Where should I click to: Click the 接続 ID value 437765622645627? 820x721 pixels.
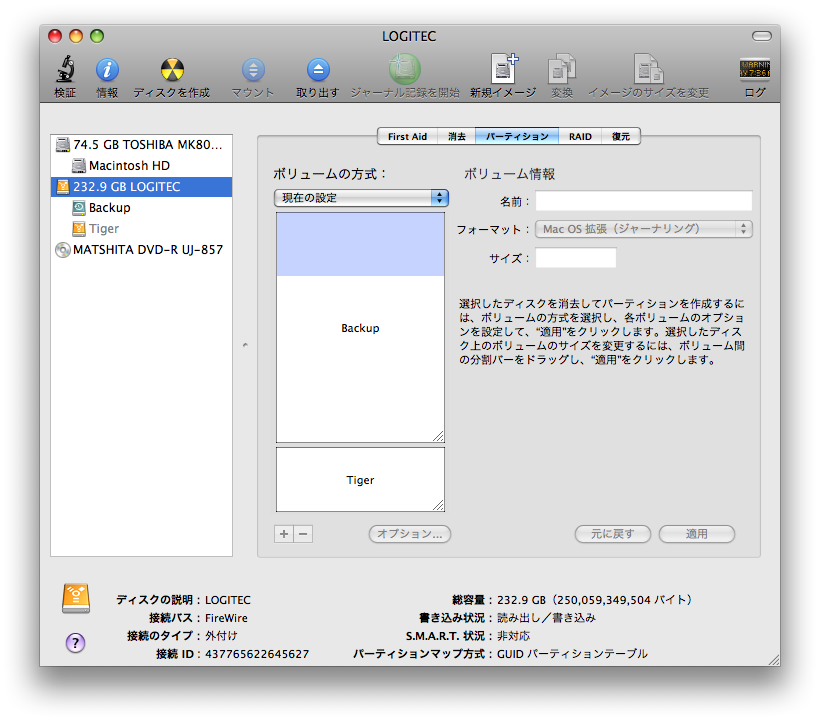(x=257, y=654)
